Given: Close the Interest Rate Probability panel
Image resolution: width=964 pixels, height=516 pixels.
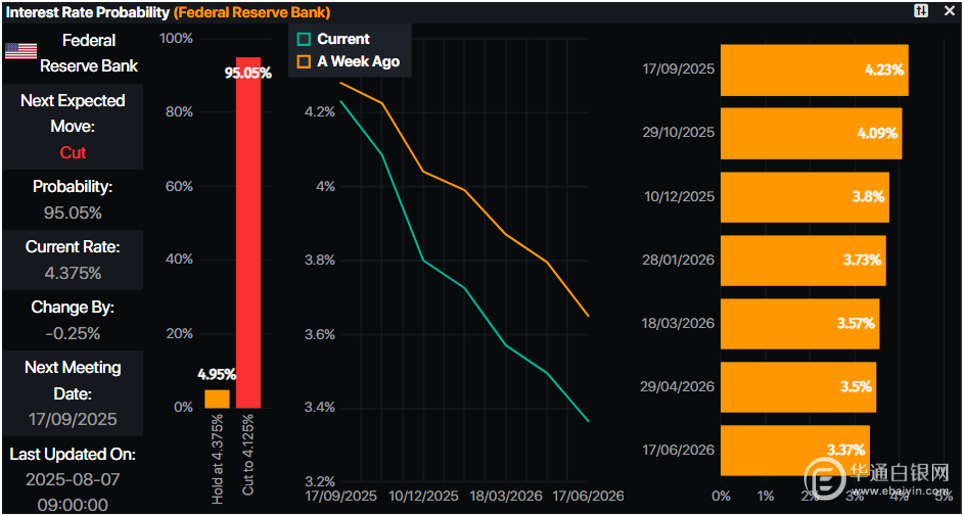Looking at the screenshot, I should [949, 11].
